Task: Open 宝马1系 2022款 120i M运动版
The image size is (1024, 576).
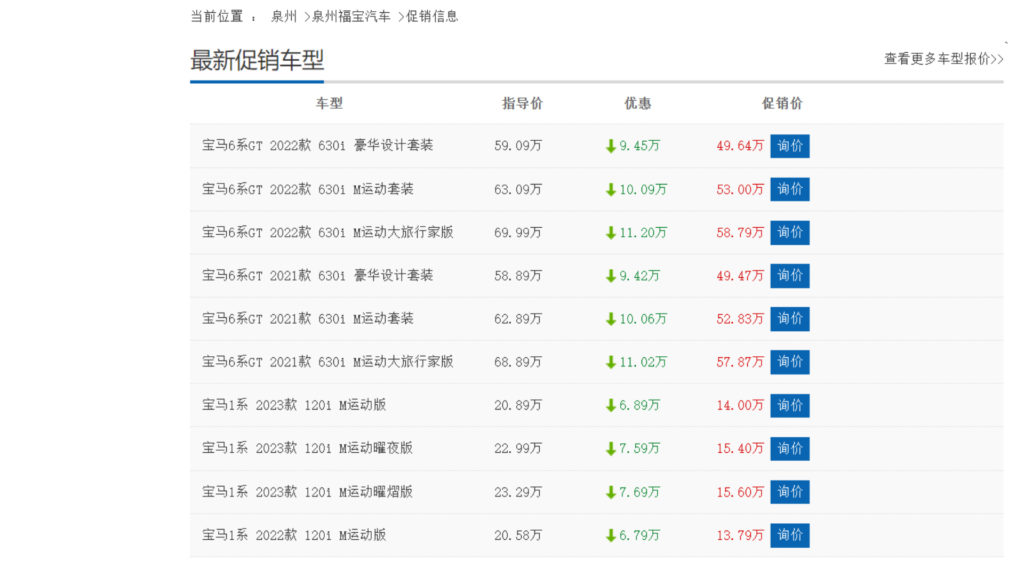Action: (x=294, y=536)
